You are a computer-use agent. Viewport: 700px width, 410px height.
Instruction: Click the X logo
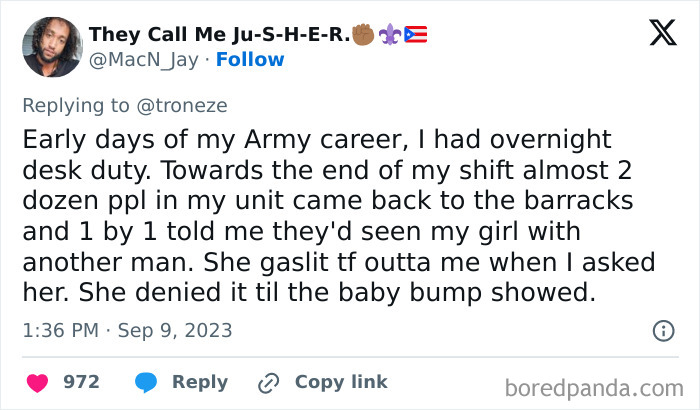click(x=662, y=34)
